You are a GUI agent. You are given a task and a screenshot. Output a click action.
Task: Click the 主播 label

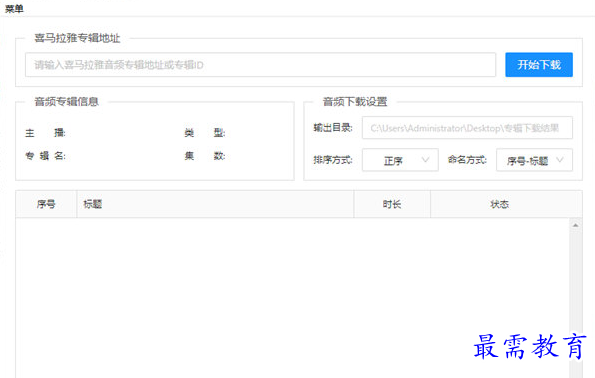point(46,133)
